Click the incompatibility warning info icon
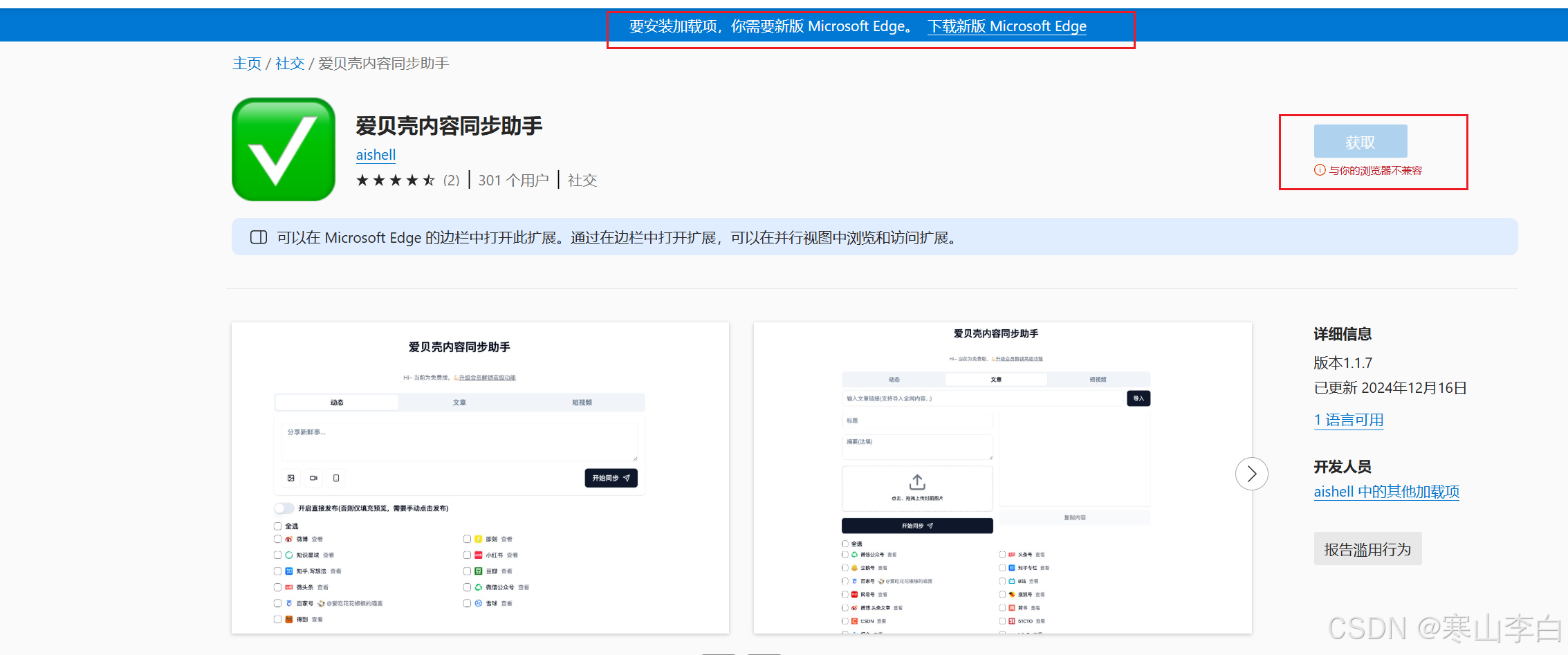The height and width of the screenshot is (655, 1568). point(1320,170)
